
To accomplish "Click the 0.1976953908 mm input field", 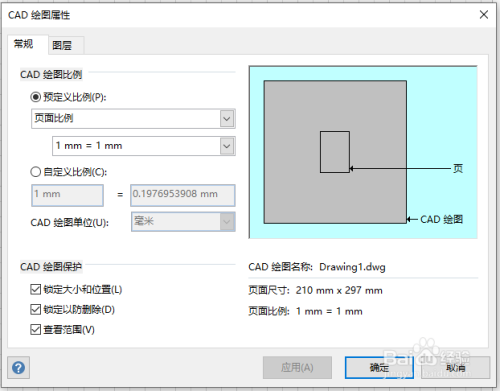I will tap(183, 195).
